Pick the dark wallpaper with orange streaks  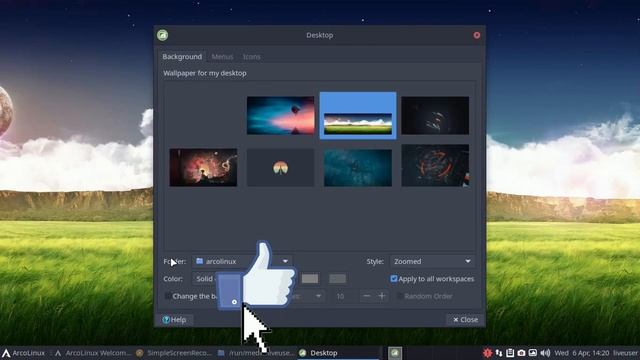(435, 116)
